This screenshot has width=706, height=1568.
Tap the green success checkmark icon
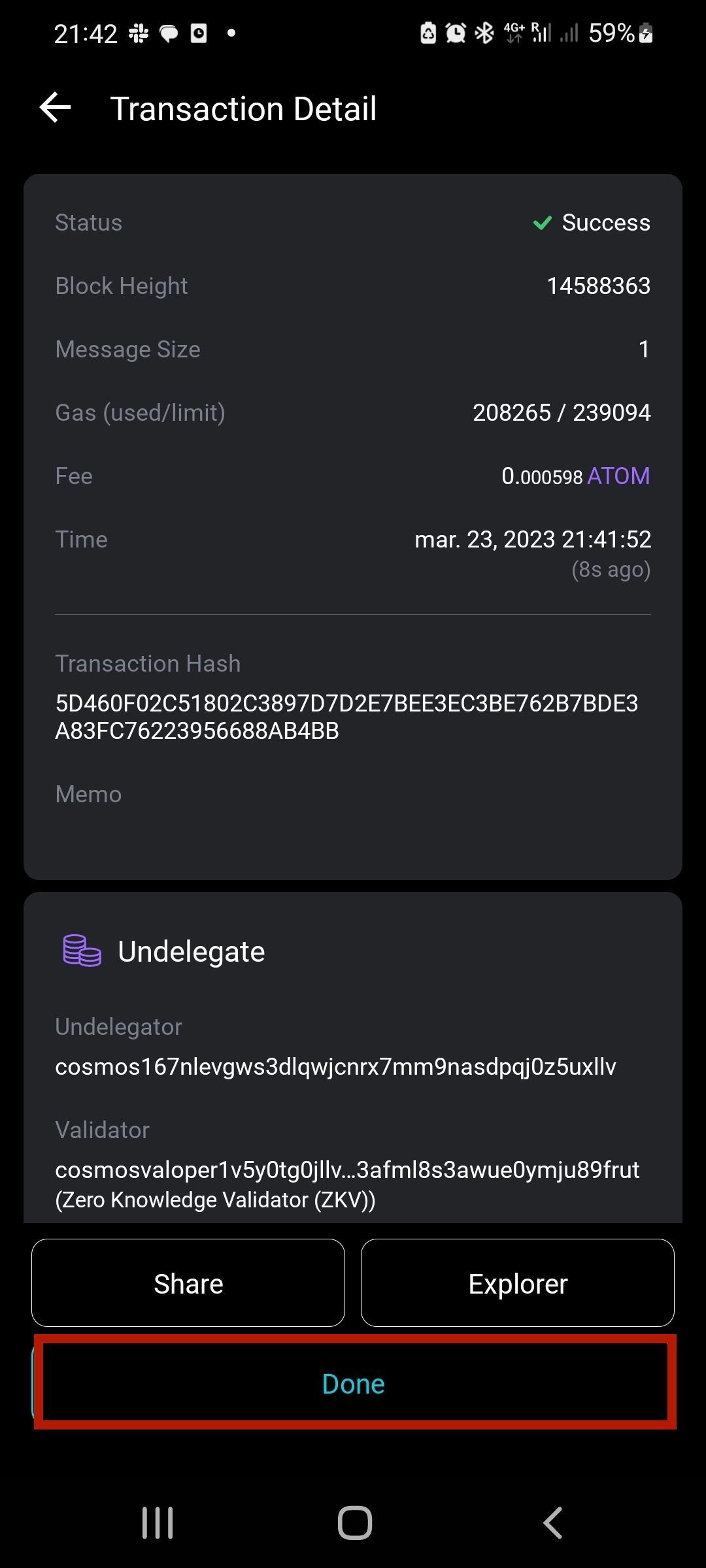point(542,223)
